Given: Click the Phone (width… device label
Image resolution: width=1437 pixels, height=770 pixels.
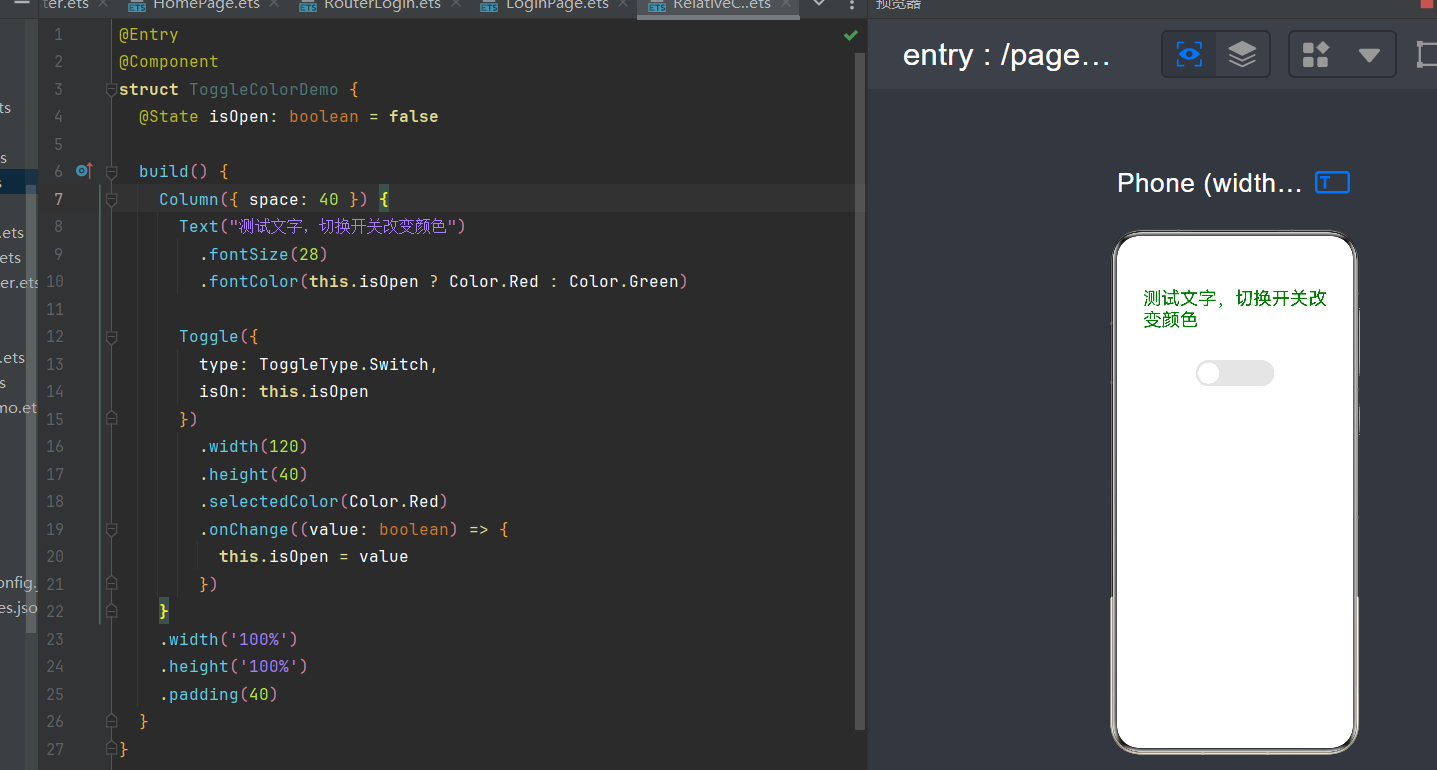Looking at the screenshot, I should tap(1210, 183).
